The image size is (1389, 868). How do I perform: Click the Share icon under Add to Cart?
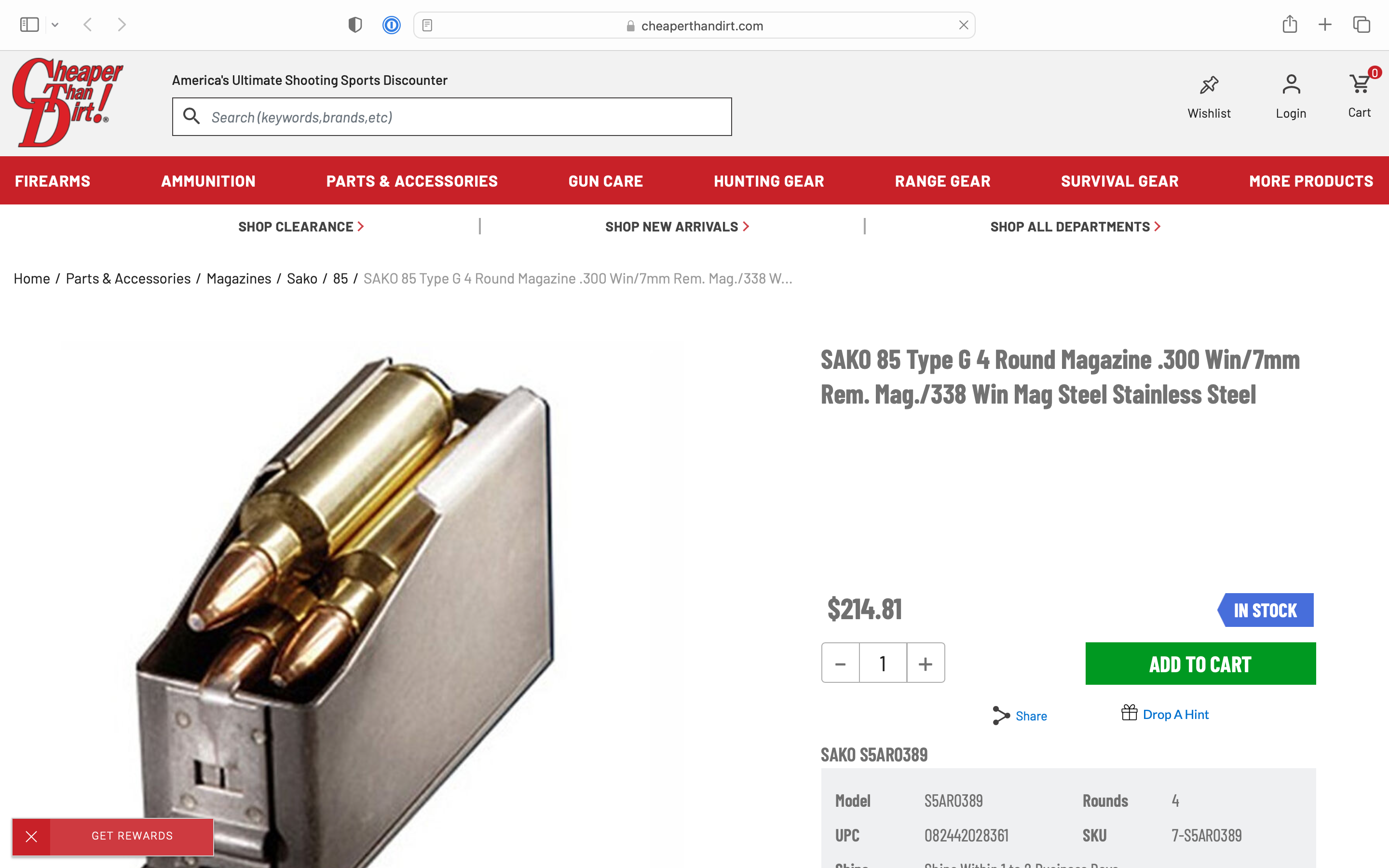(1001, 715)
